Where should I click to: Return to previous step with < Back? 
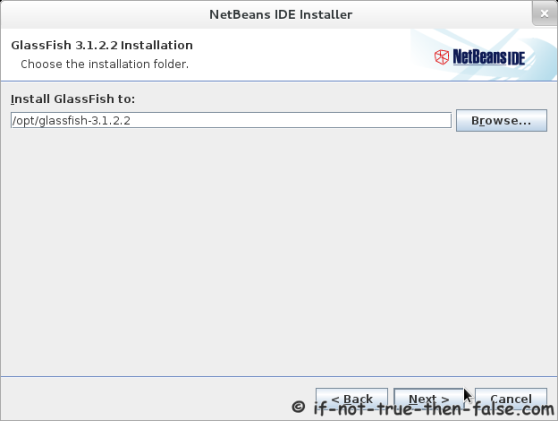[352, 399]
